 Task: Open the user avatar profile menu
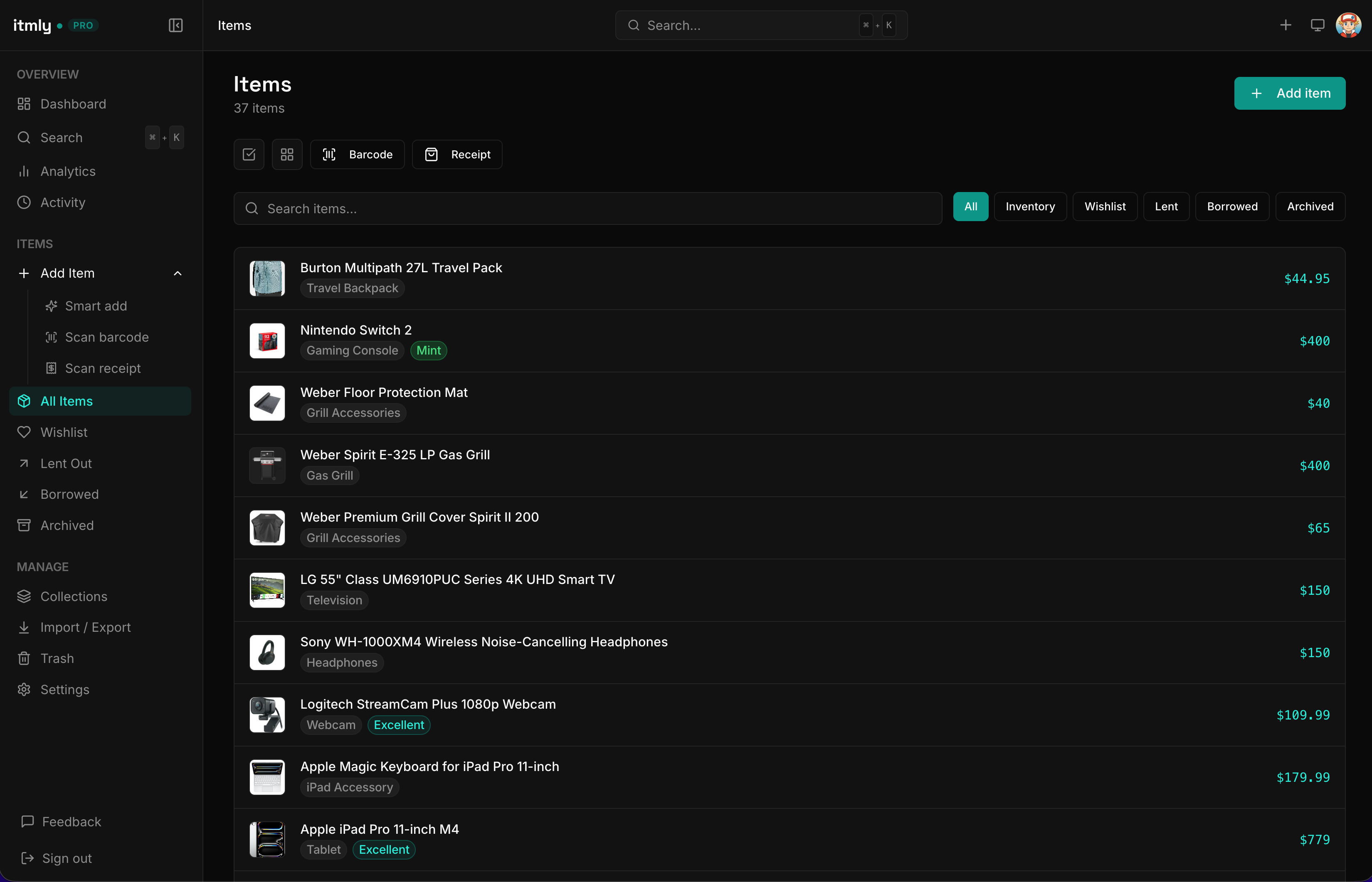(x=1348, y=25)
